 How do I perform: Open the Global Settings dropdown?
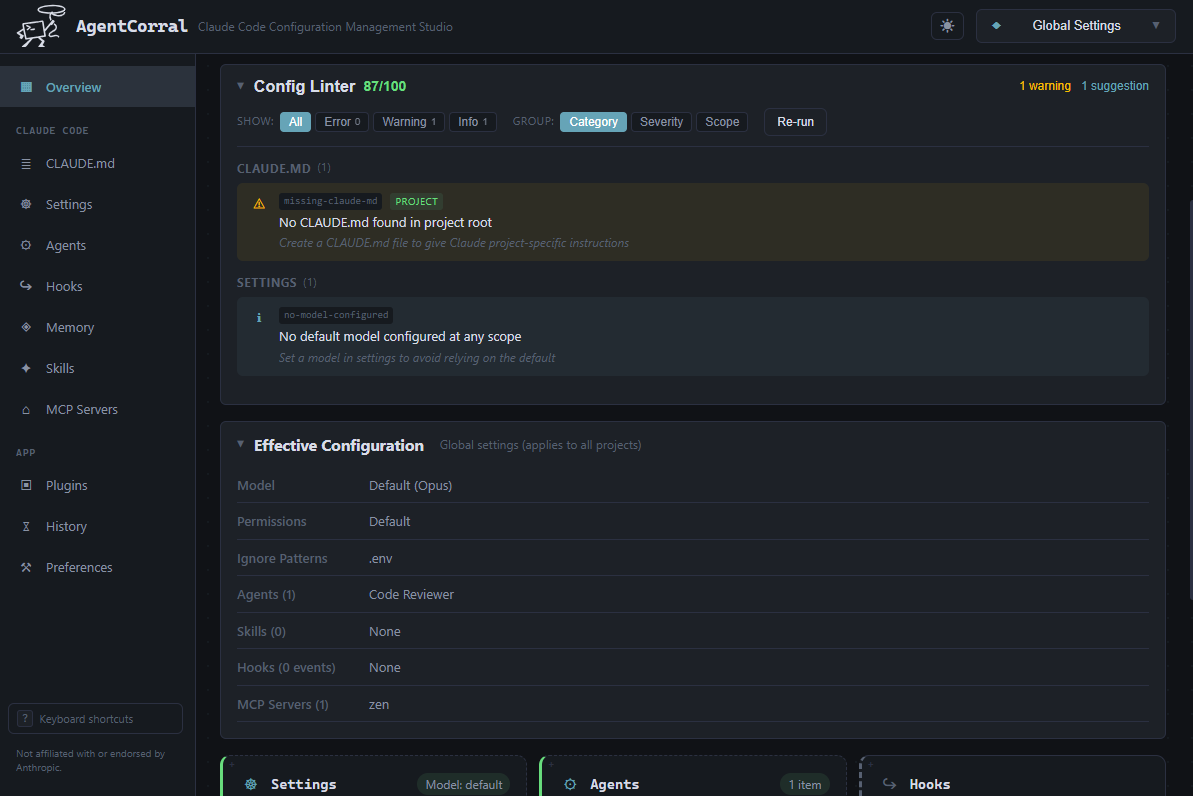click(1075, 26)
